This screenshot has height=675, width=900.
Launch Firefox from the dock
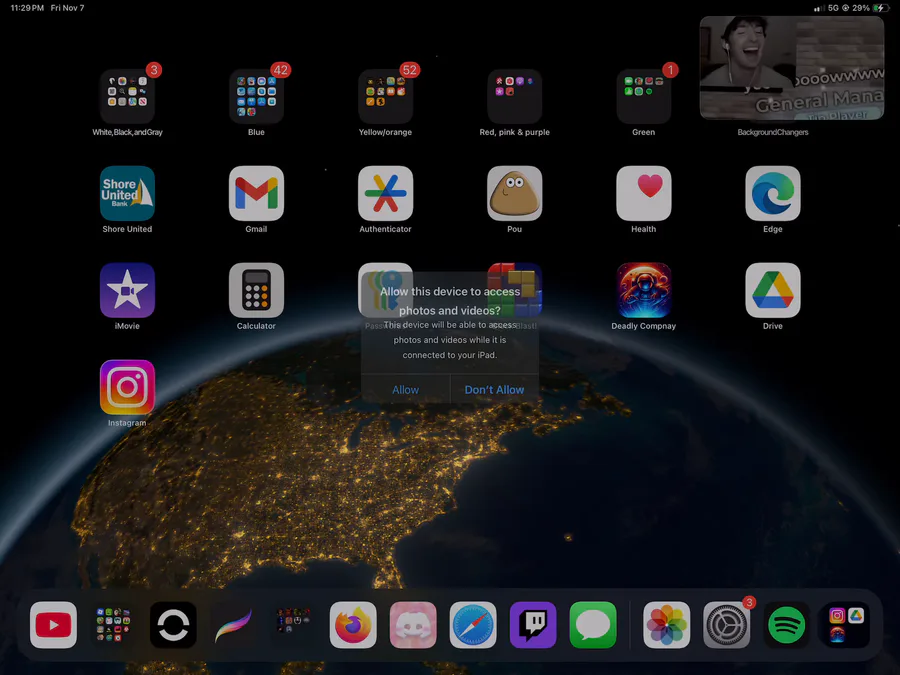pos(353,625)
